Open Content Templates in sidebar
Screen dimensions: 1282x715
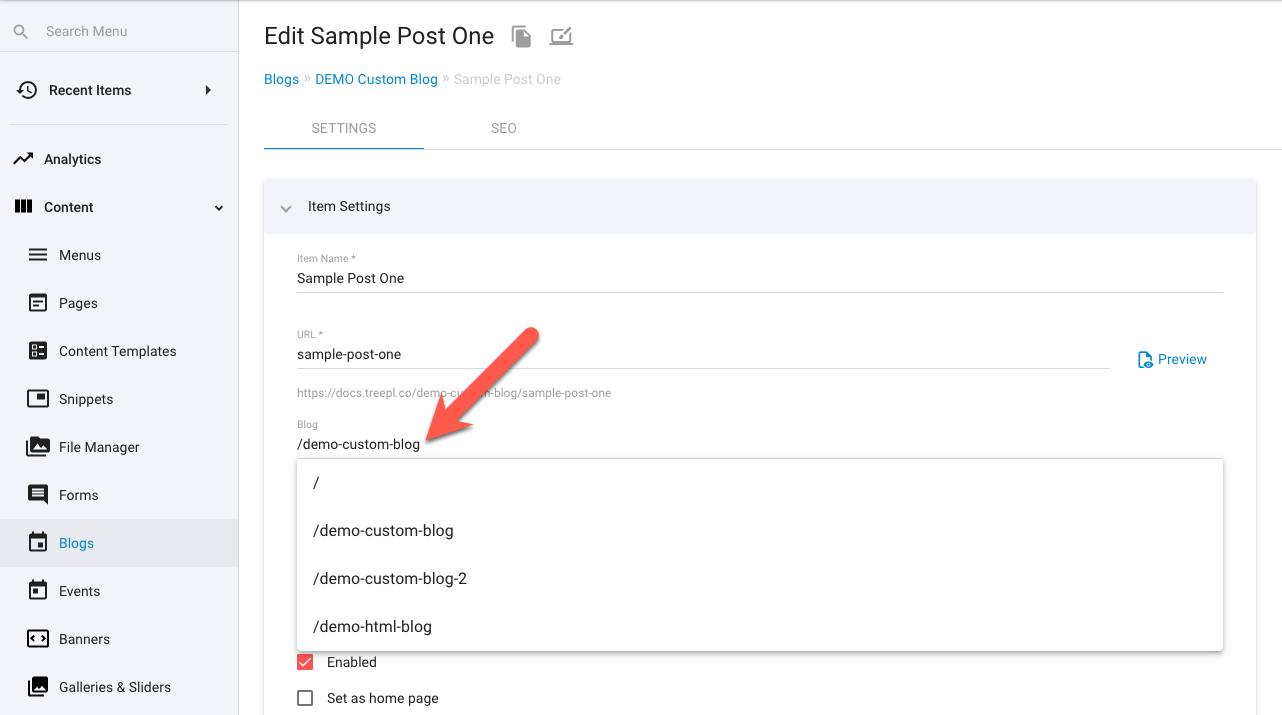(118, 351)
